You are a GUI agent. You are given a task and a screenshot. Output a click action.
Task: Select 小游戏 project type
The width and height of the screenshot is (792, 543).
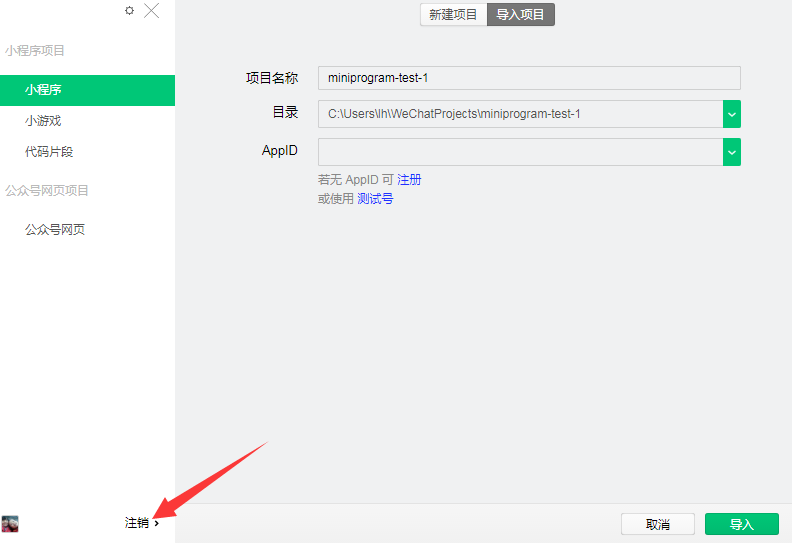(x=44, y=121)
